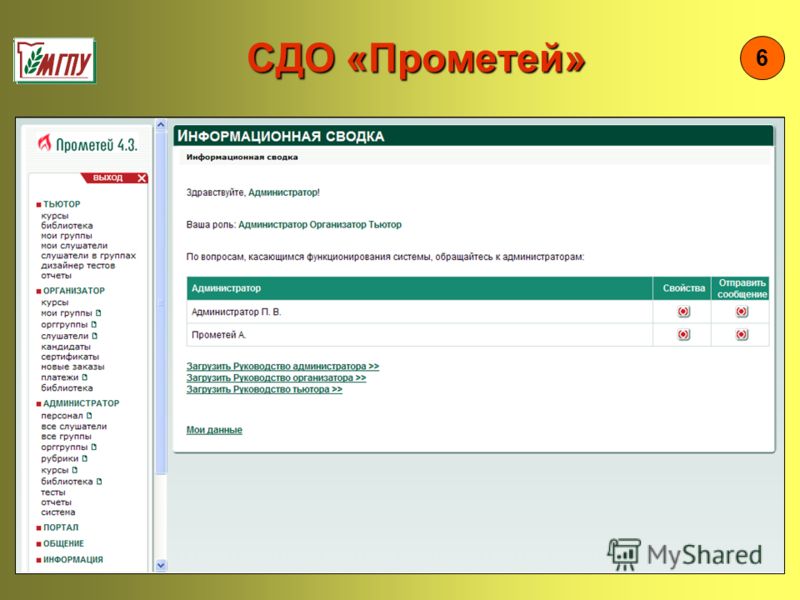Open new-window icon beside Администратор курсы
Viewport: 800px width, 600px height.
pyautogui.click(x=74, y=470)
